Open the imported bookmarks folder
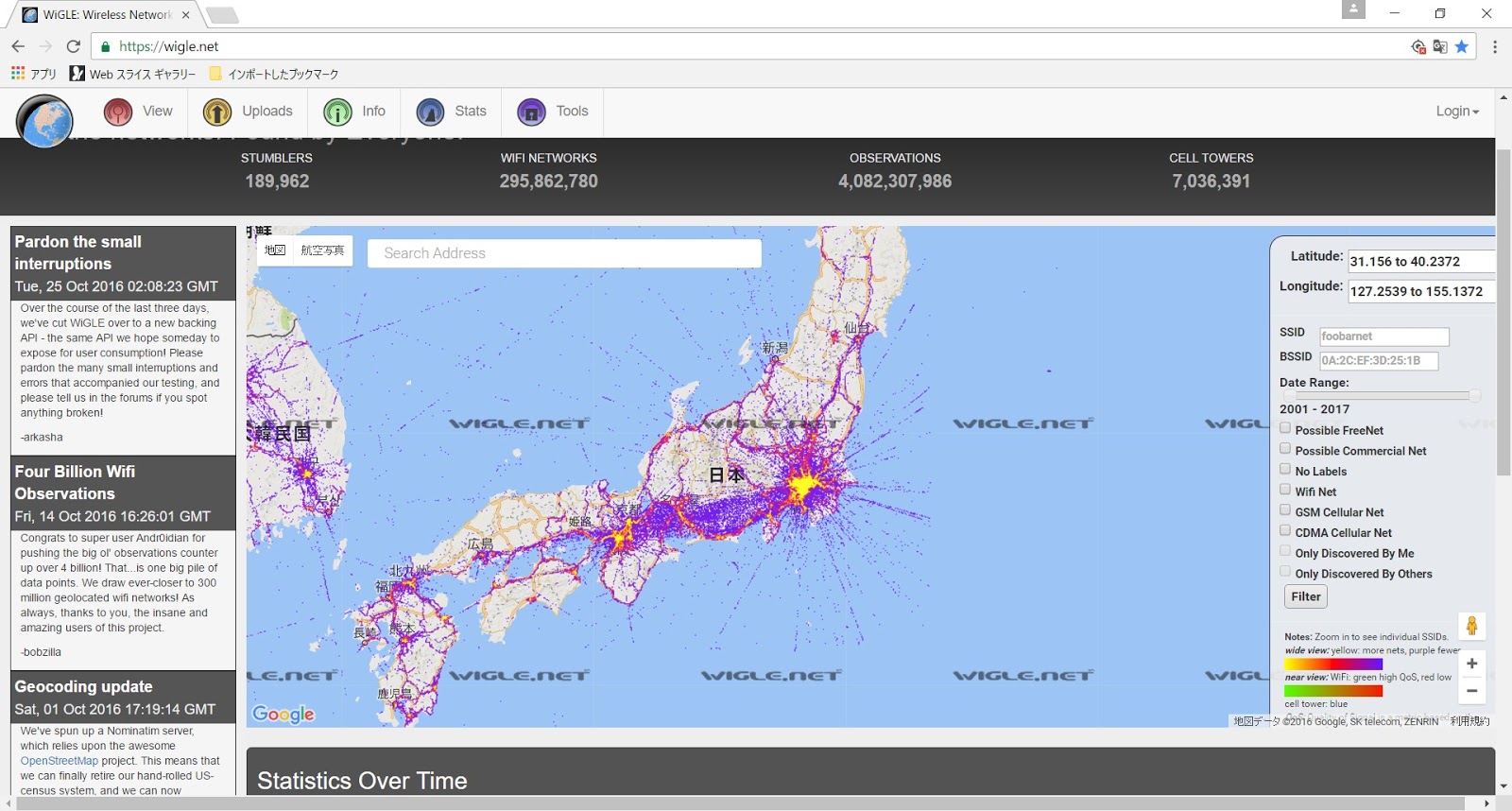The image size is (1512, 811). pyautogui.click(x=273, y=74)
